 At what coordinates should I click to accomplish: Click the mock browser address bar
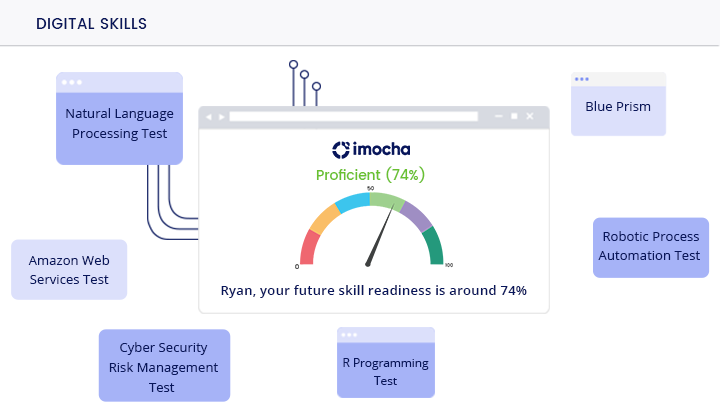pyautogui.click(x=354, y=117)
